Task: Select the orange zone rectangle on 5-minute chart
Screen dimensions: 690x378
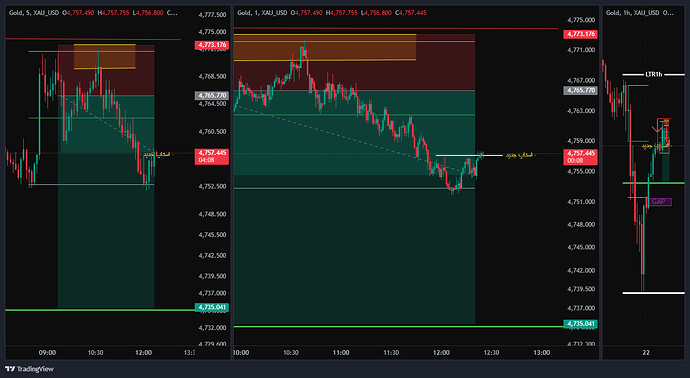Action: [x=105, y=56]
